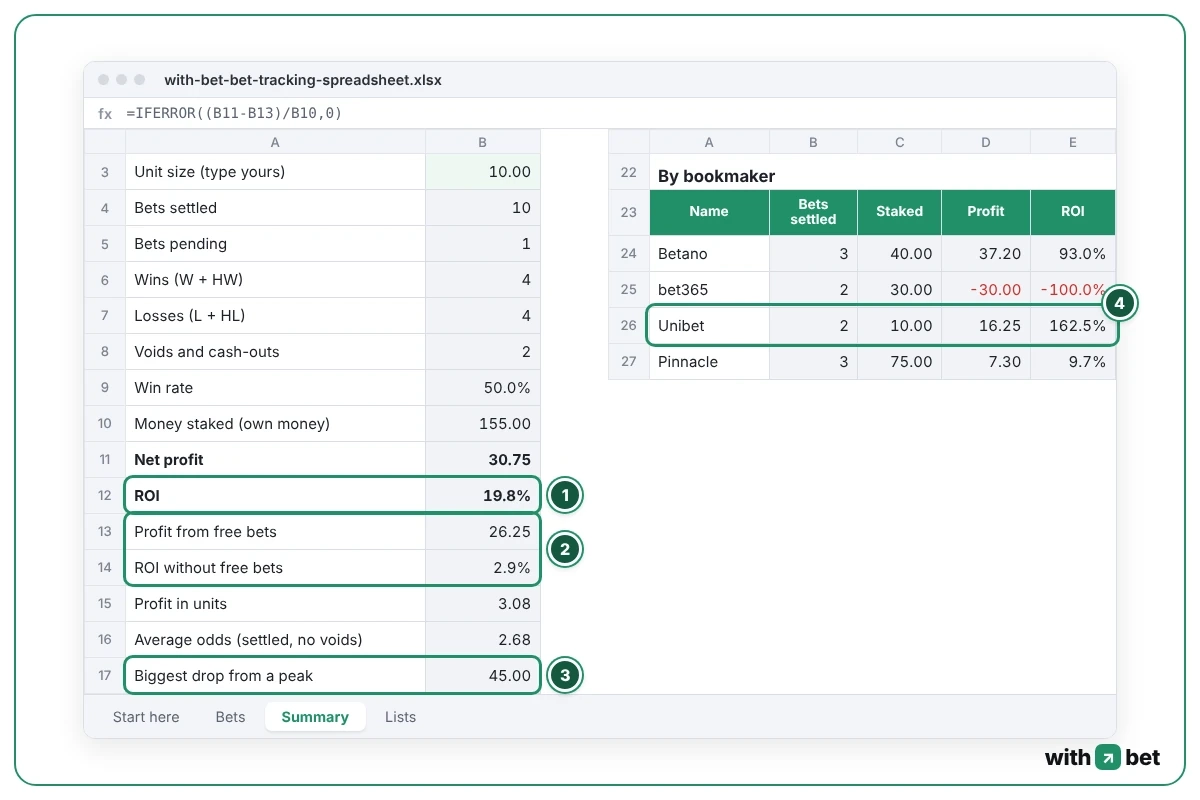Select the 26.25 free bets profit cell
The height and width of the screenshot is (800, 1200).
(483, 532)
